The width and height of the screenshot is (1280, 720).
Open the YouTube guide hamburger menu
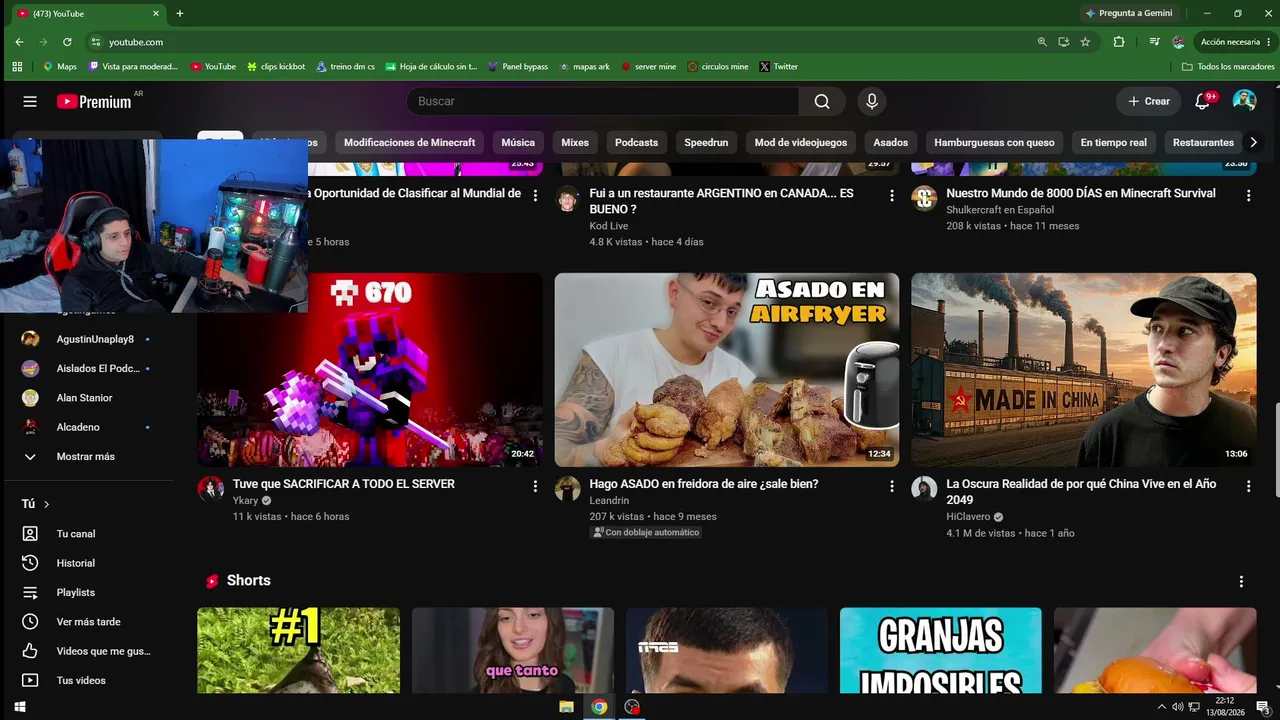click(30, 101)
